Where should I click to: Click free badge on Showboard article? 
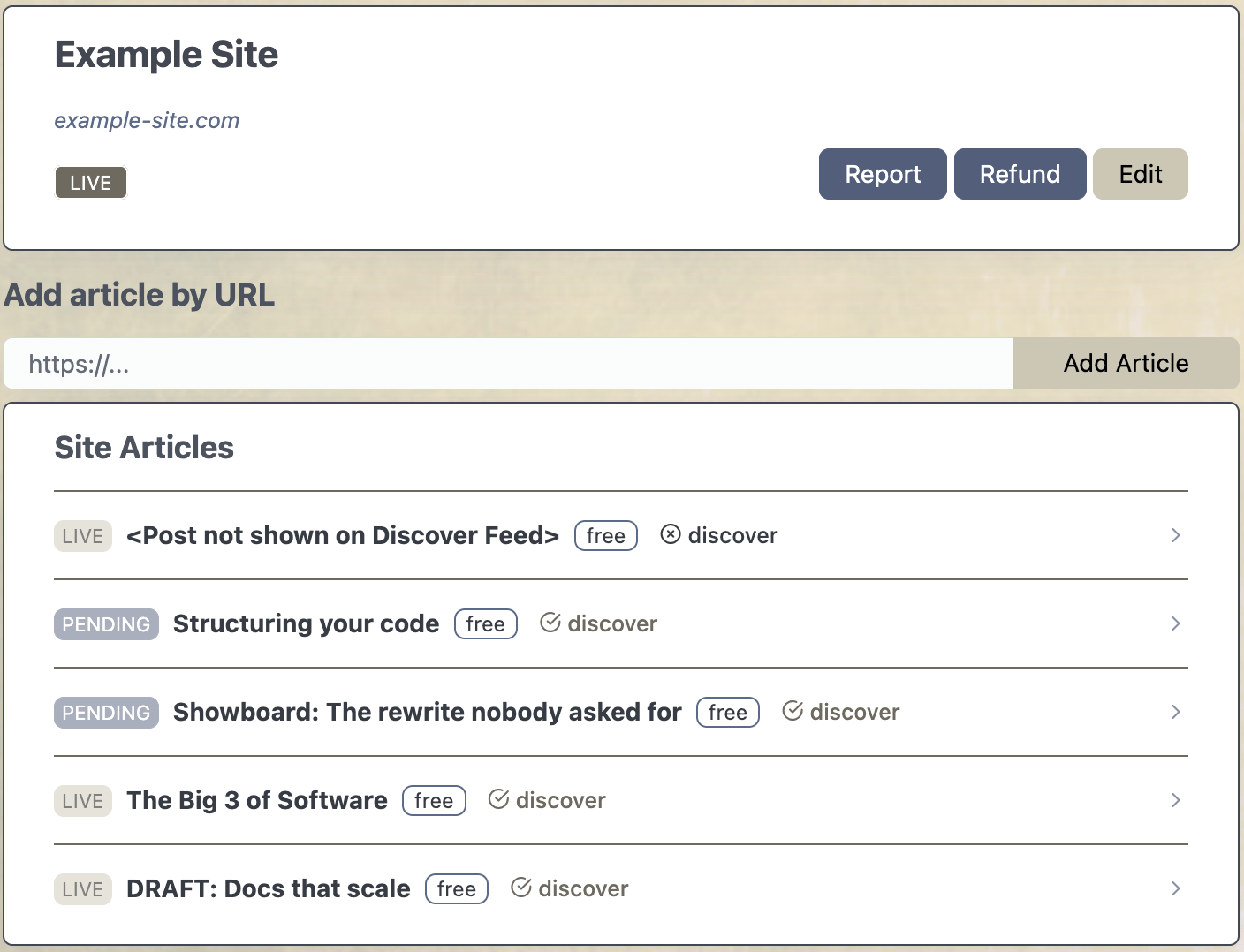pos(727,712)
